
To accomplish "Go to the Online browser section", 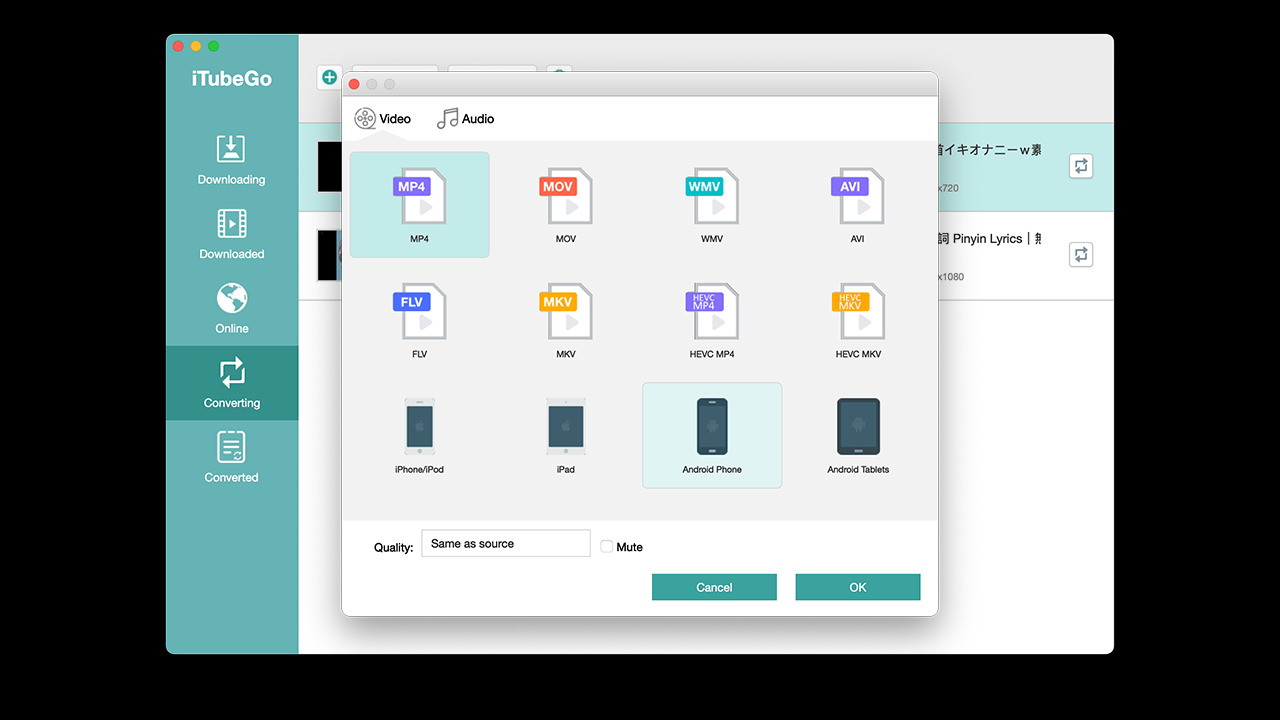I will tap(232, 308).
